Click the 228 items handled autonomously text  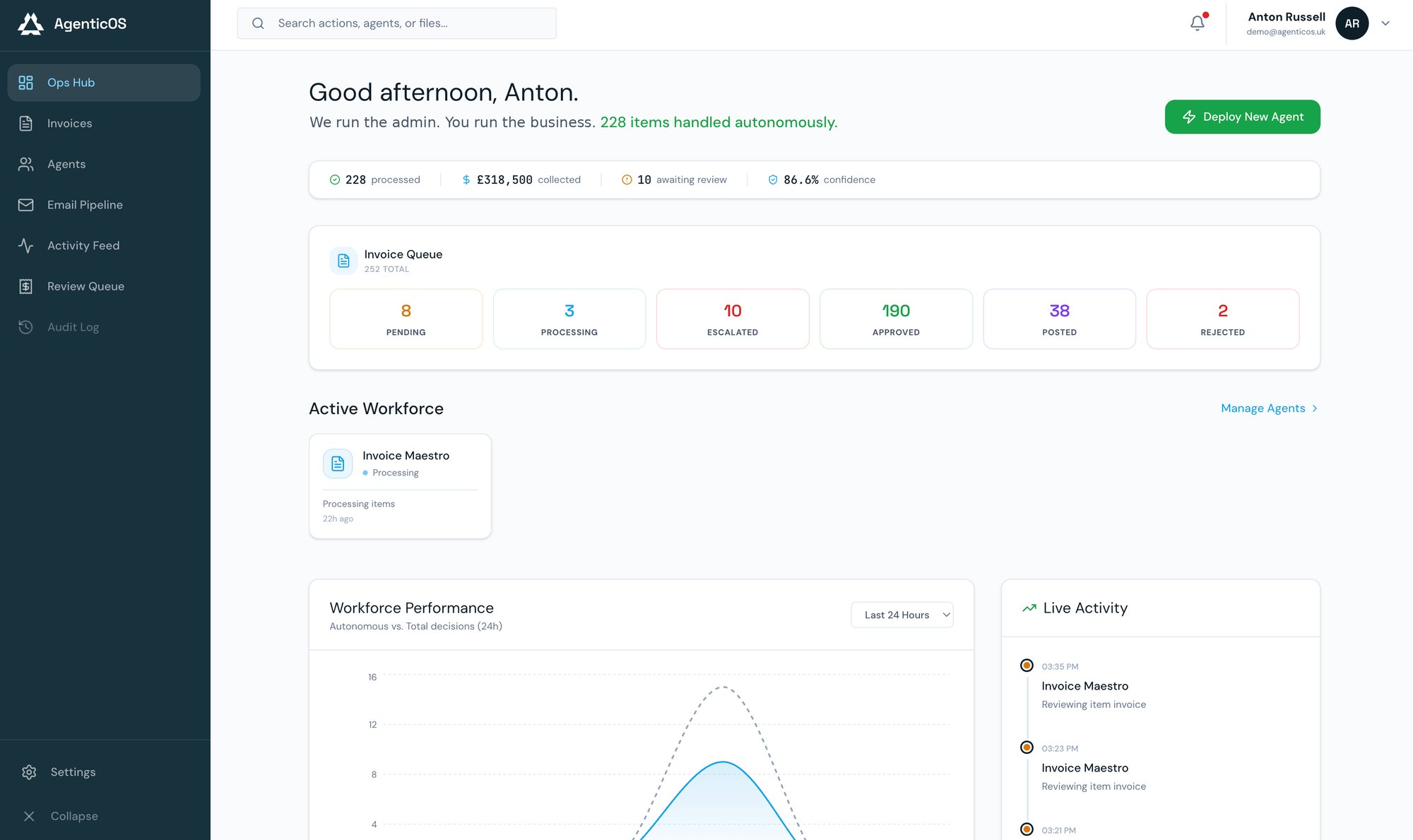[719, 122]
